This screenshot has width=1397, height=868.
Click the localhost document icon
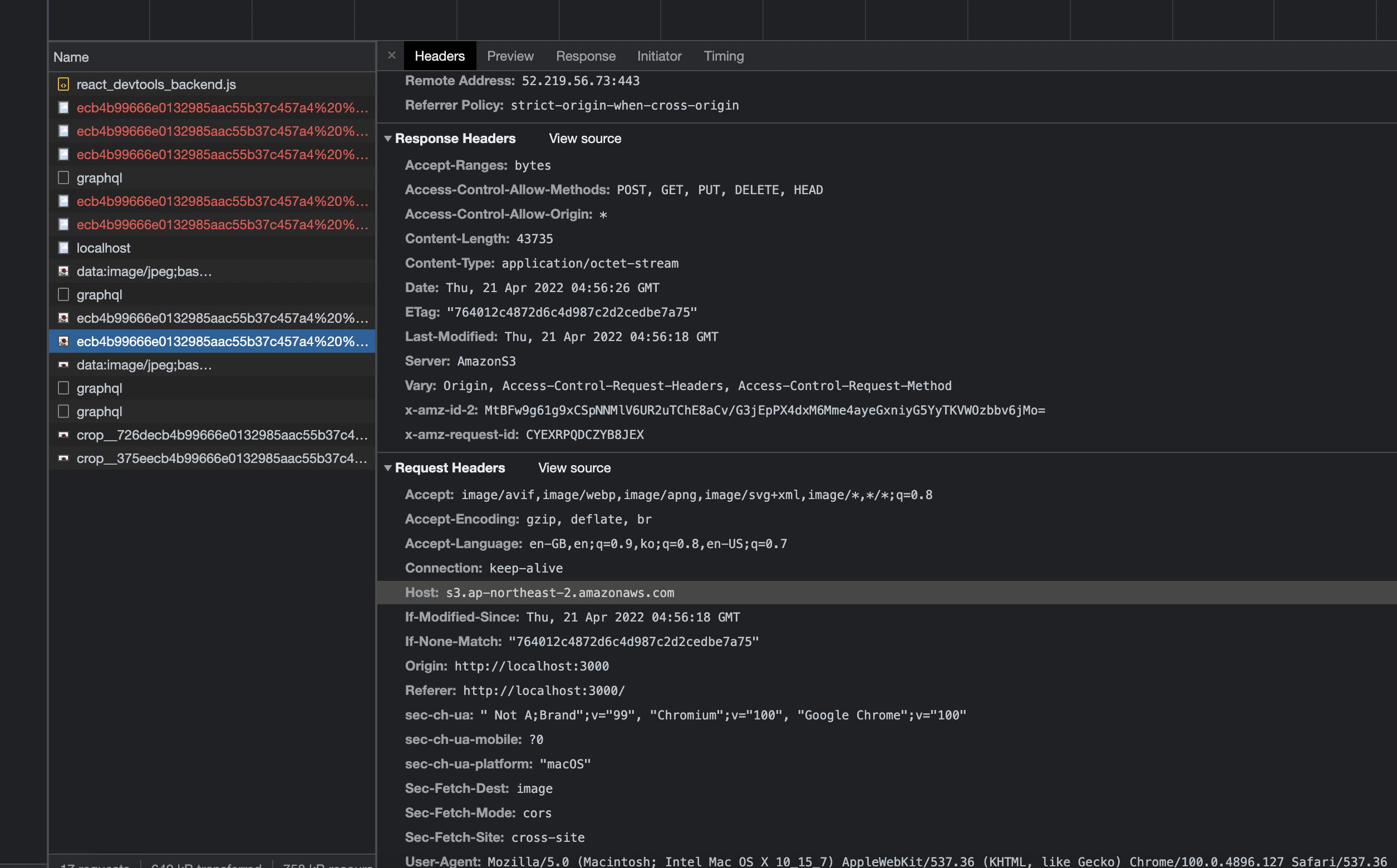tap(63, 248)
